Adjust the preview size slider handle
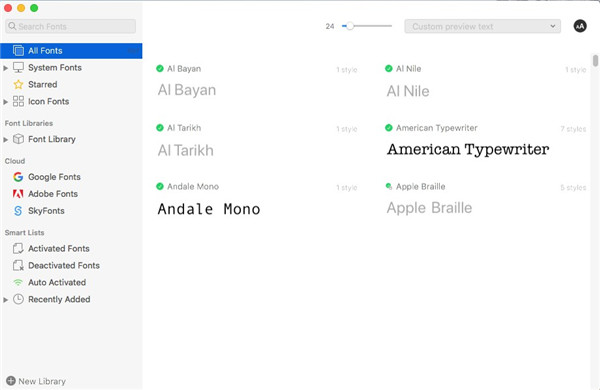 point(350,26)
